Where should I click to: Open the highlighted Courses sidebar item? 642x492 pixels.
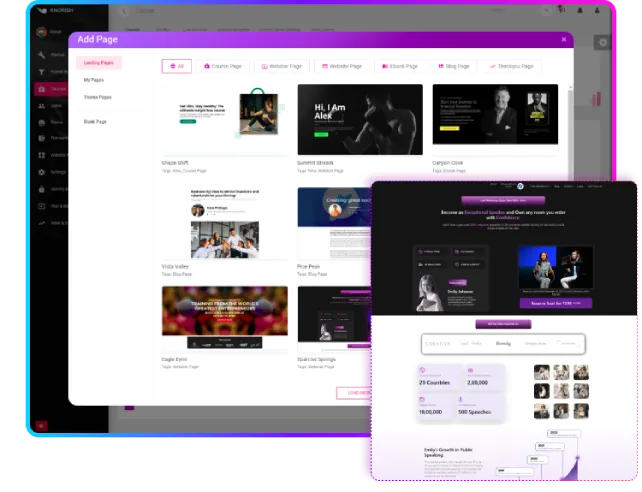point(51,89)
